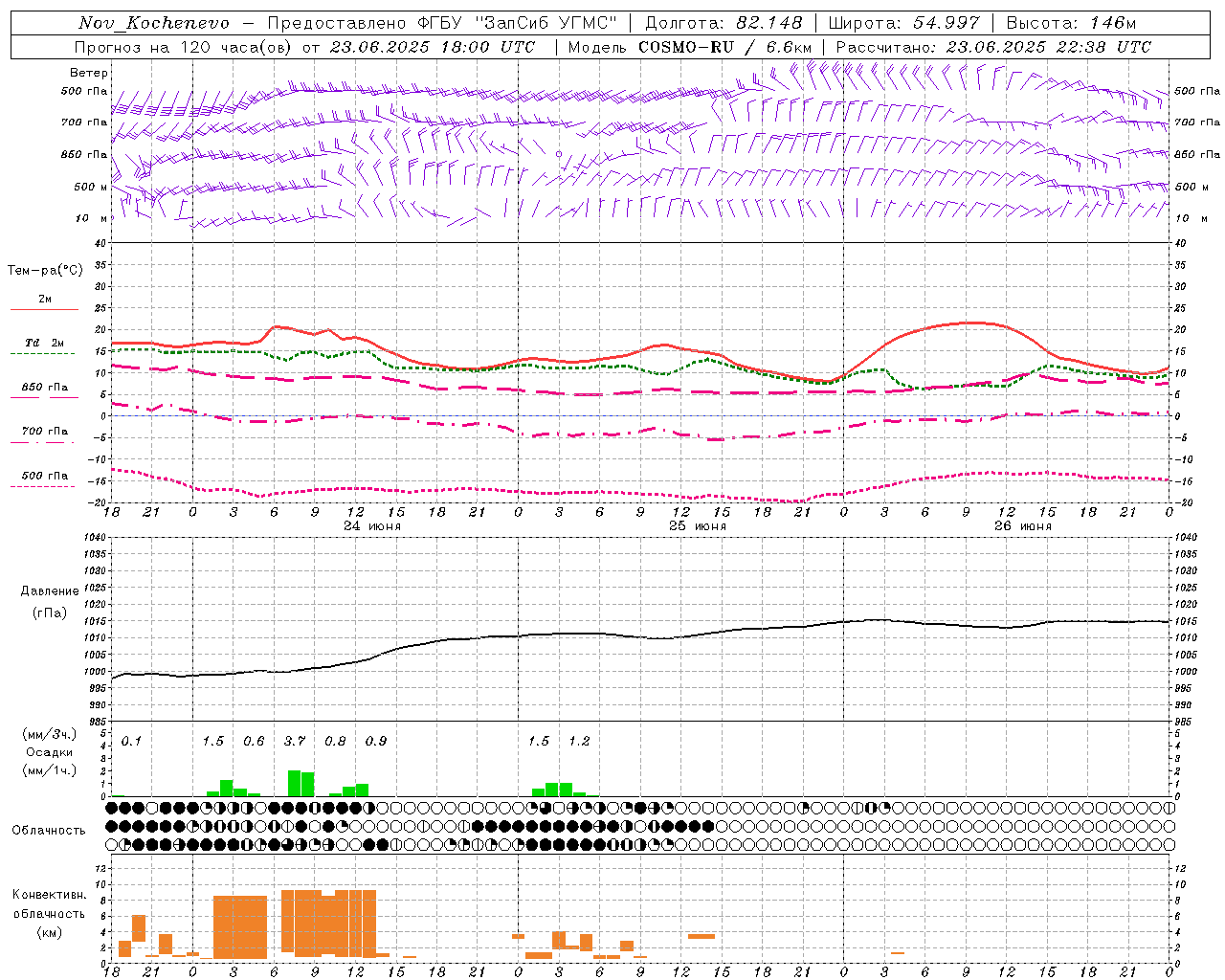Screen dimensions: 1225x980
Task: Click the (мм/3ч.) precipitation unit label
Action: click(x=49, y=734)
